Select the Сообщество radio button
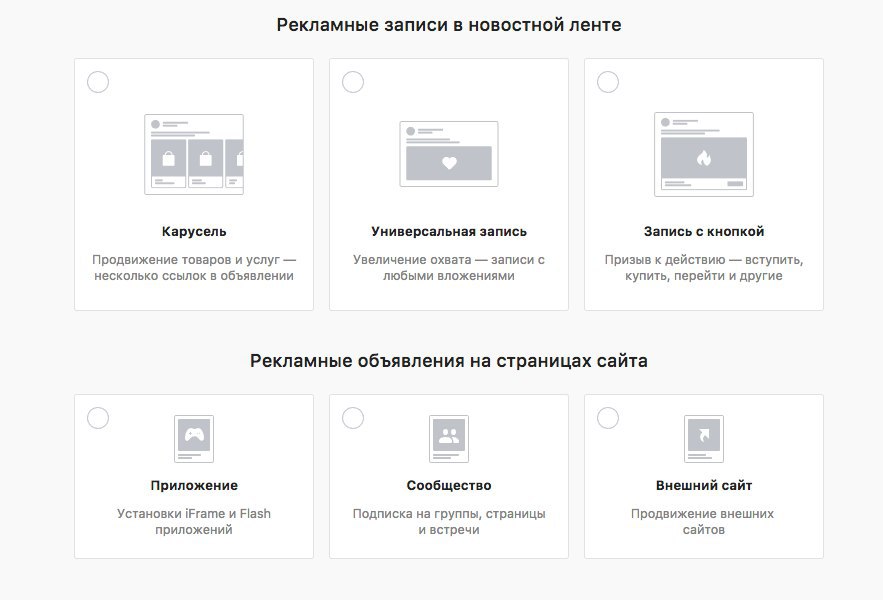This screenshot has height=600, width=883. pyautogui.click(x=353, y=418)
